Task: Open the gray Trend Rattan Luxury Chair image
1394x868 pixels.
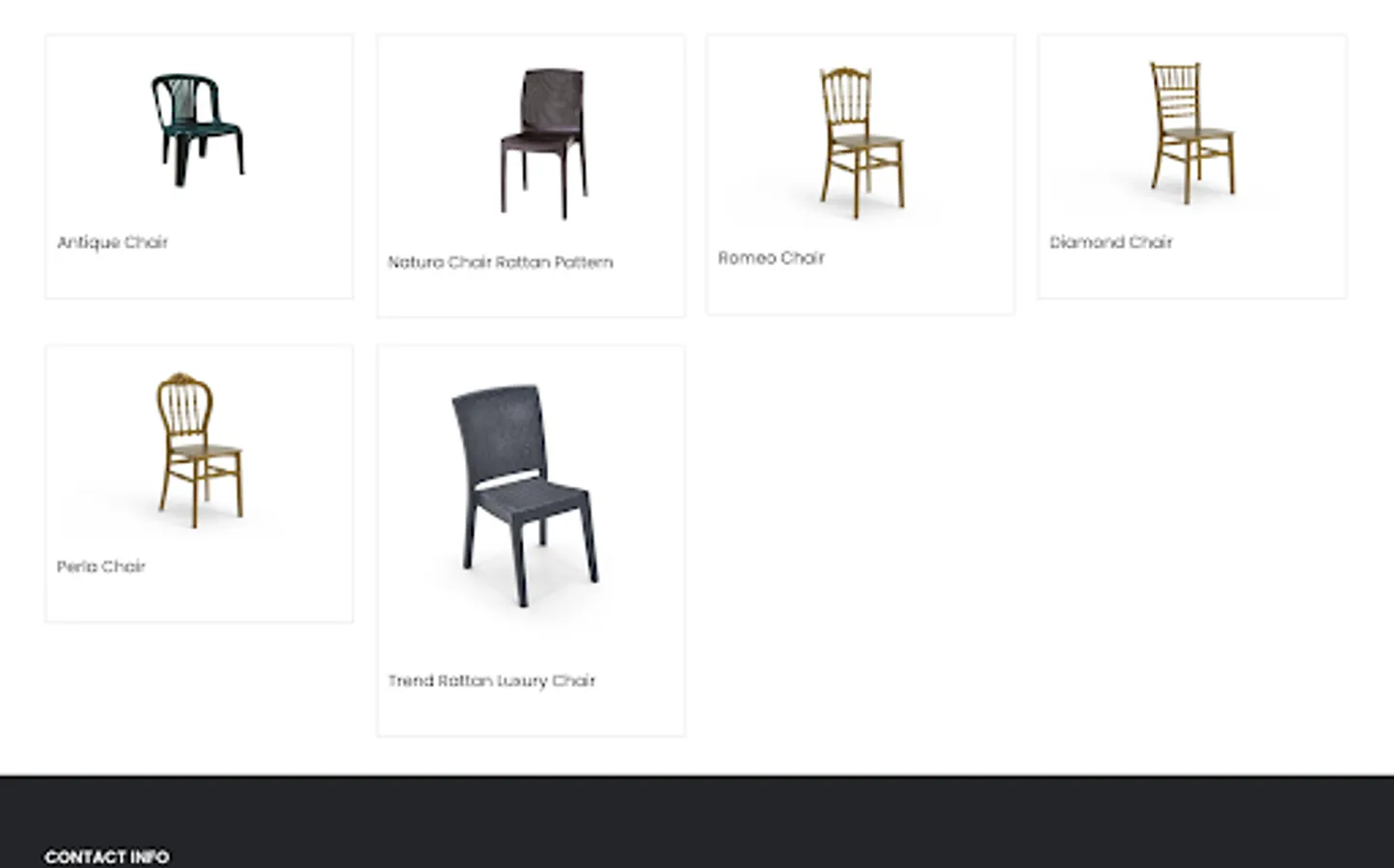Action: (526, 496)
